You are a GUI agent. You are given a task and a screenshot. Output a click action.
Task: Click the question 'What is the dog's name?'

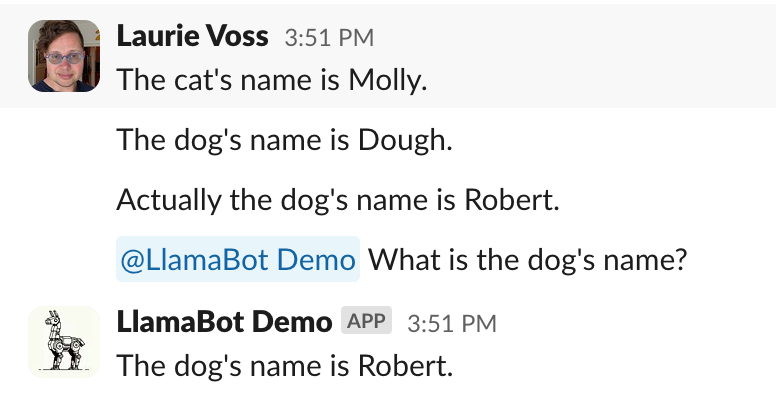pos(528,261)
